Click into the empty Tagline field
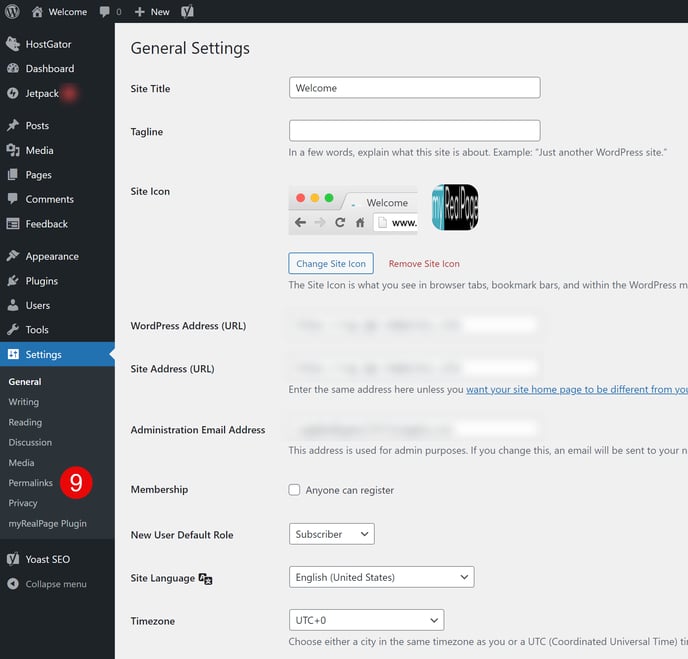The height and width of the screenshot is (659, 688). click(415, 131)
